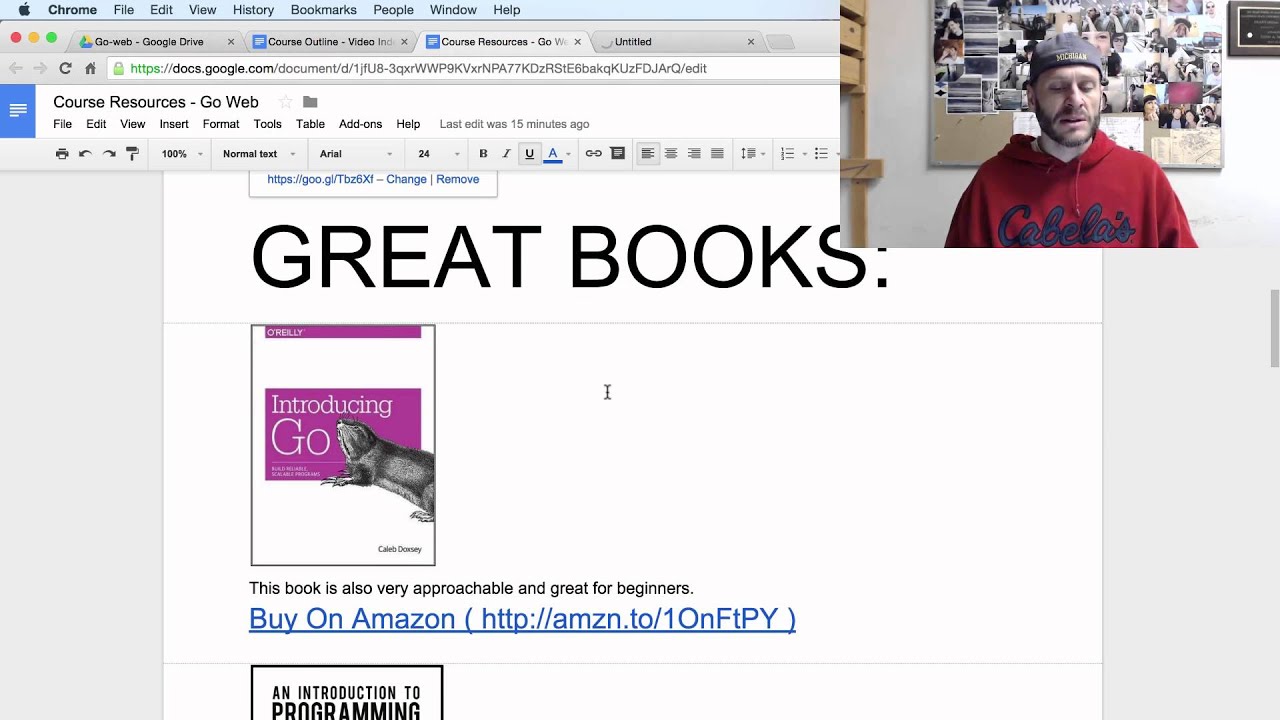
Task: Open the Table menu
Action: [310, 124]
